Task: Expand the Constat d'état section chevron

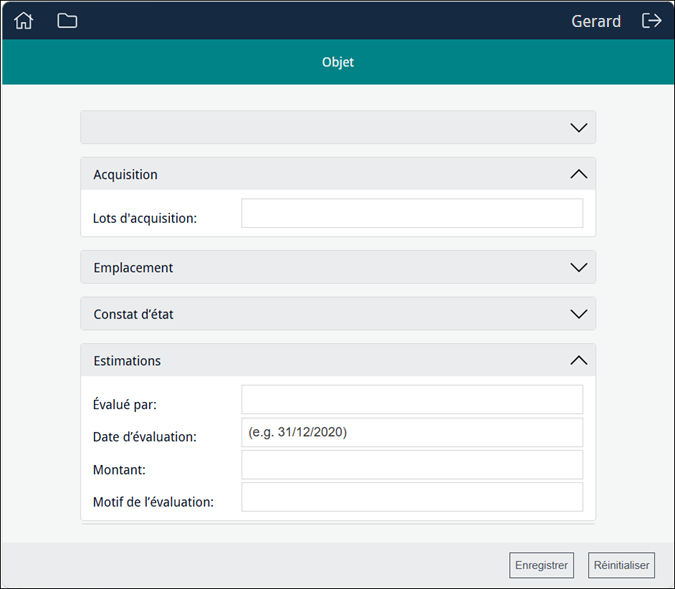Action: click(x=579, y=314)
